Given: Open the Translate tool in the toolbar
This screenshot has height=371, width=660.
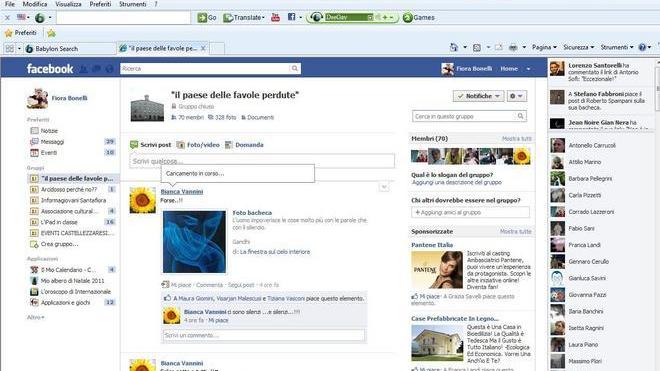Looking at the screenshot, I should click(x=244, y=18).
